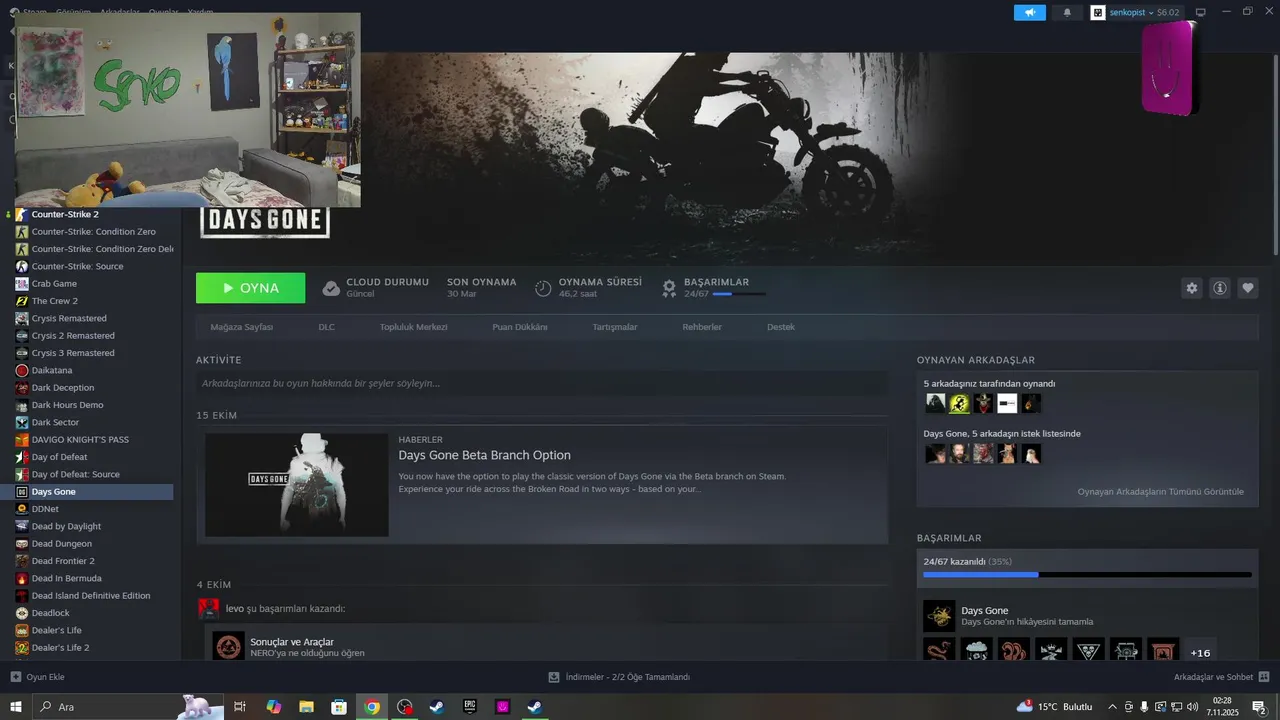This screenshot has height=720, width=1280.
Task: Click the yellow-green friend avatar
Action: point(959,403)
